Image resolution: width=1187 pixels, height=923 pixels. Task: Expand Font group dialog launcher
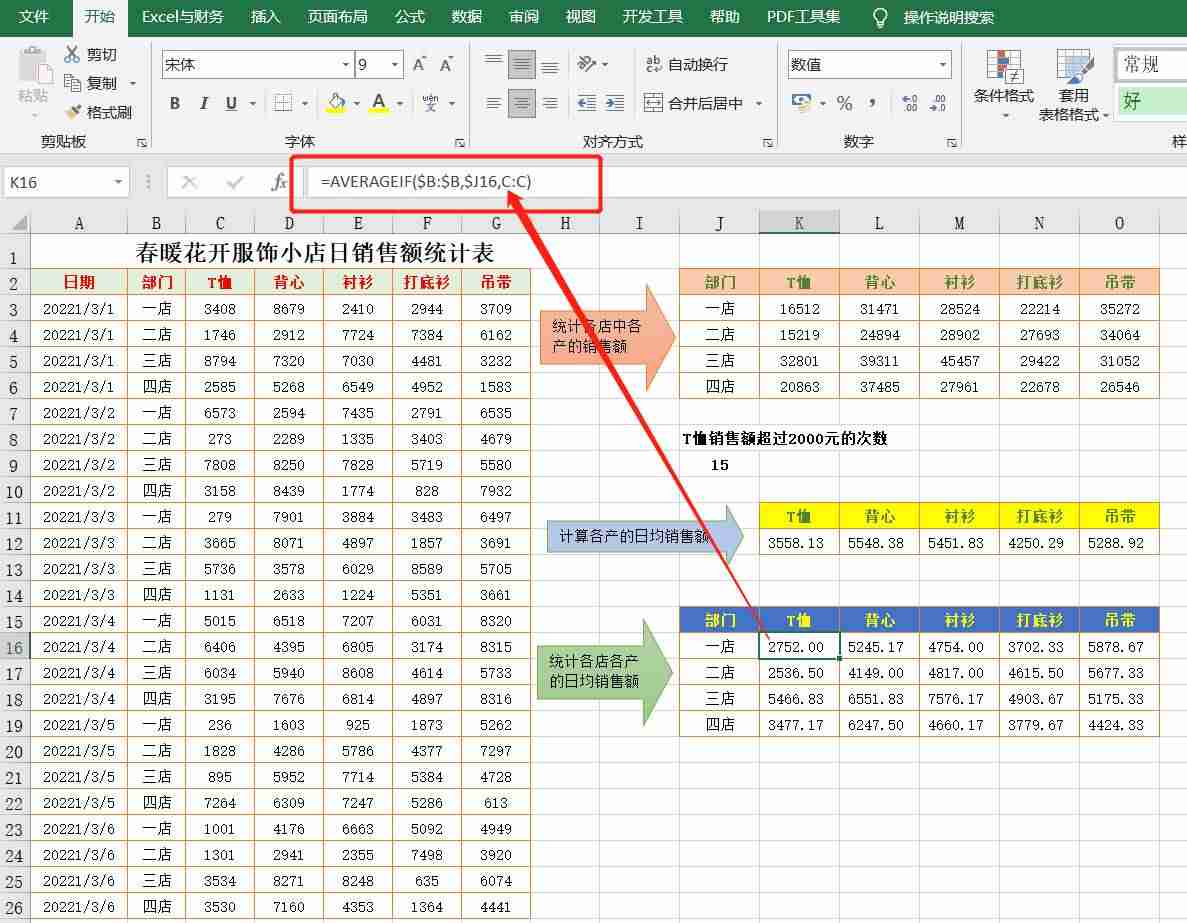460,142
